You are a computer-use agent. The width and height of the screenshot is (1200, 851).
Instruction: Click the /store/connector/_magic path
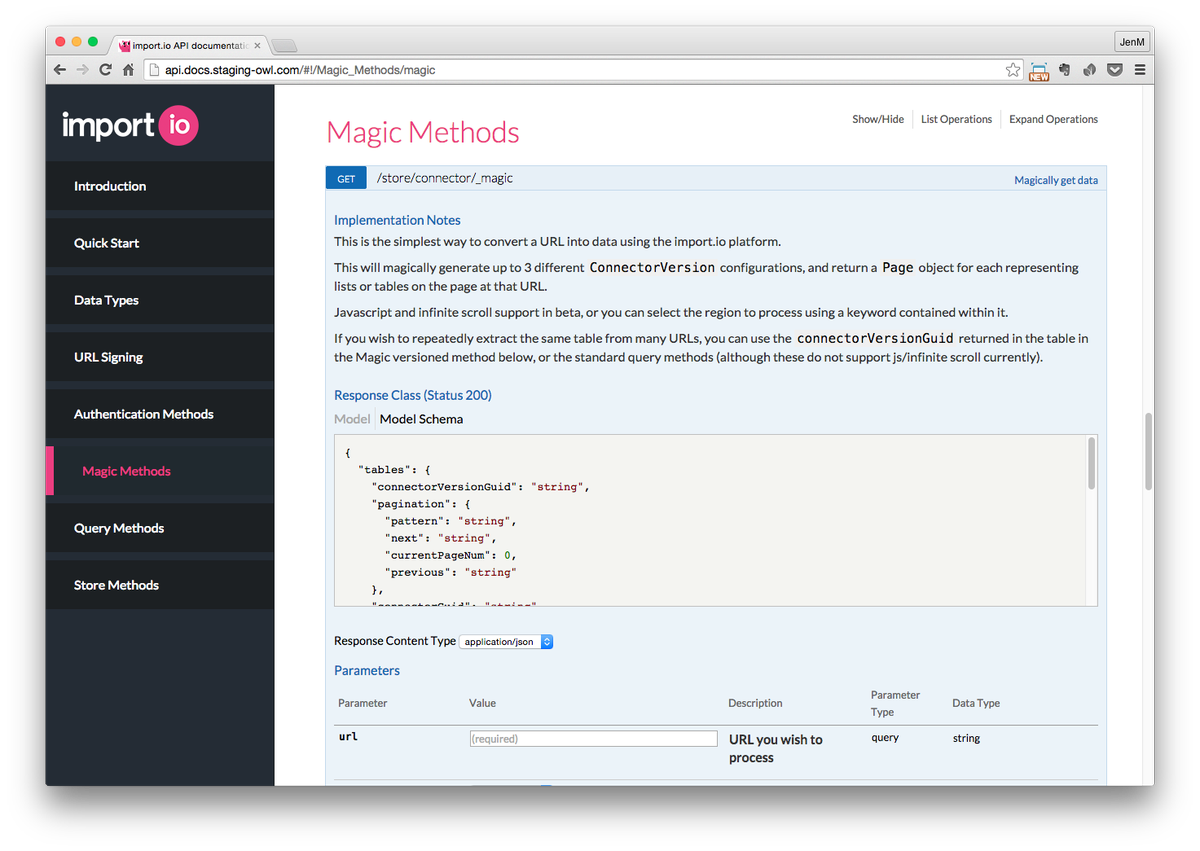pos(445,178)
